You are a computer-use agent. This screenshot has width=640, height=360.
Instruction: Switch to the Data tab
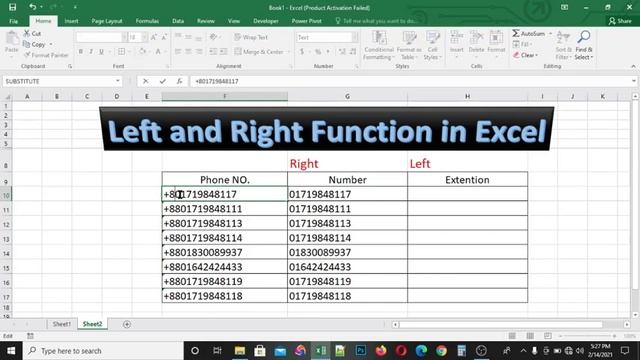pyautogui.click(x=178, y=21)
